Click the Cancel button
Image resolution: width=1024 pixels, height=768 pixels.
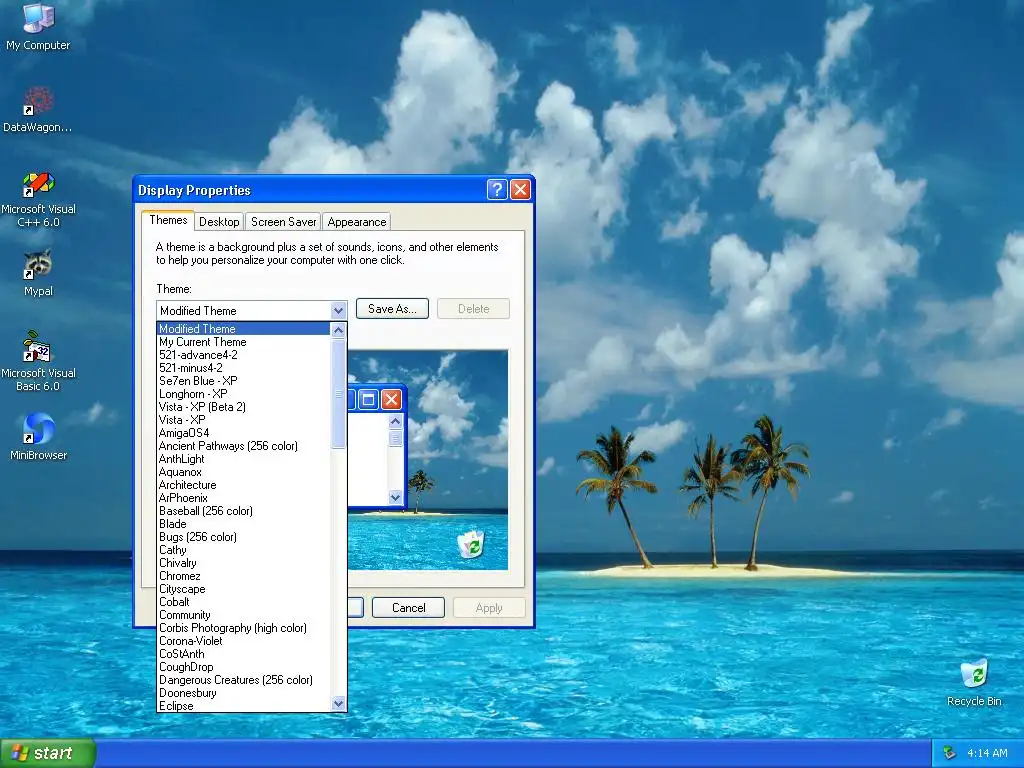pos(408,607)
